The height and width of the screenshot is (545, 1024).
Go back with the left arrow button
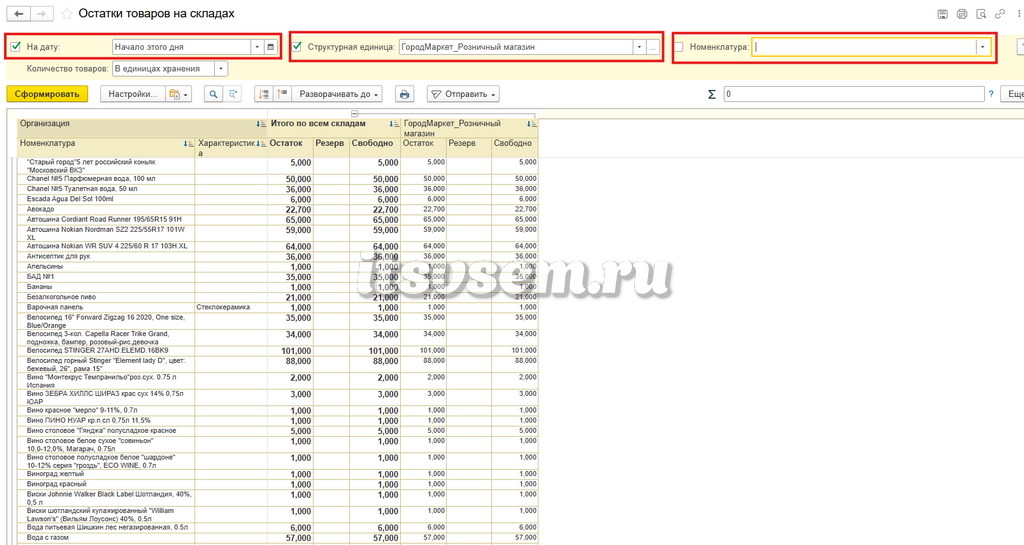click(19, 14)
